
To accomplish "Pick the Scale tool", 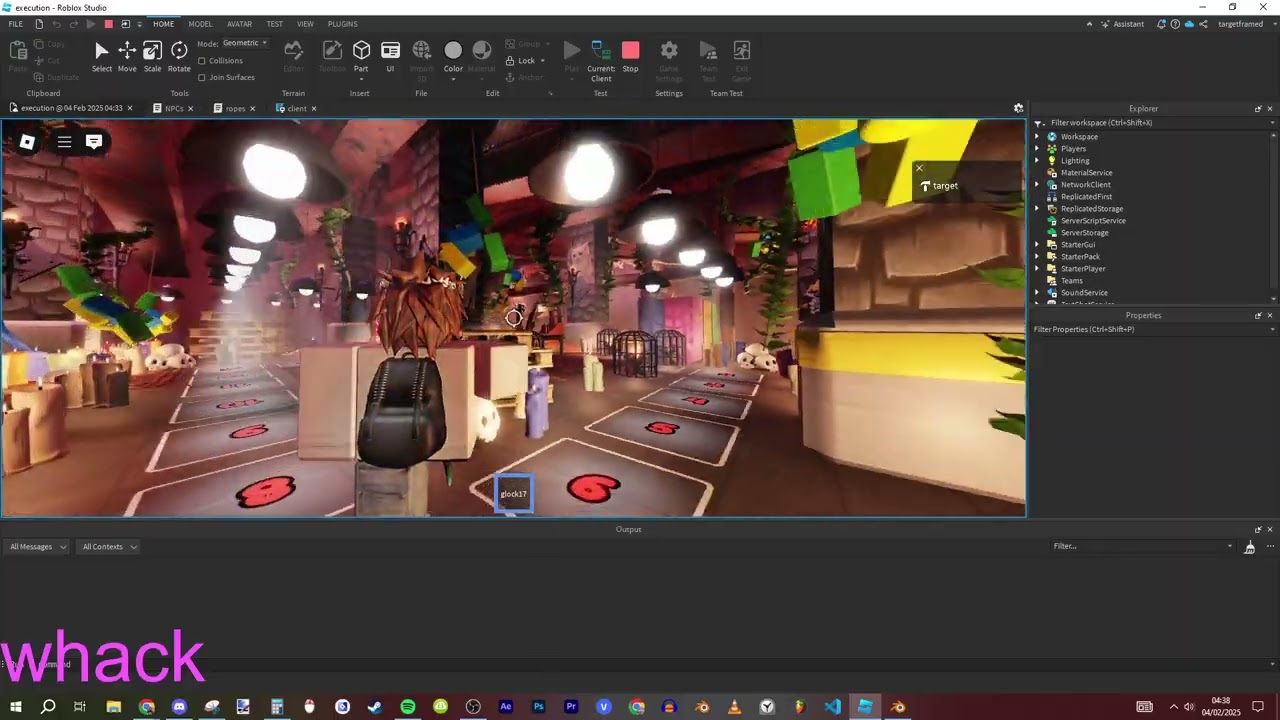I will point(152,57).
